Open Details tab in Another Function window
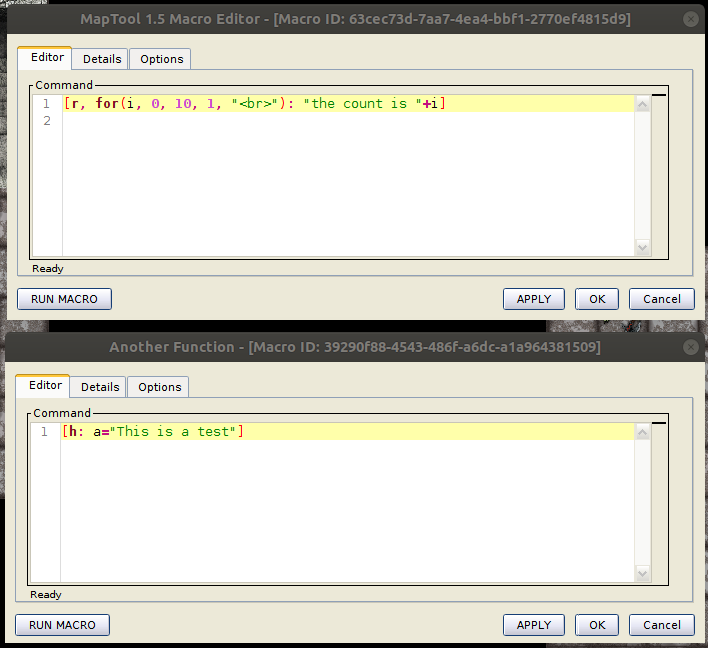Viewport: 708px width, 648px height. coord(98,387)
